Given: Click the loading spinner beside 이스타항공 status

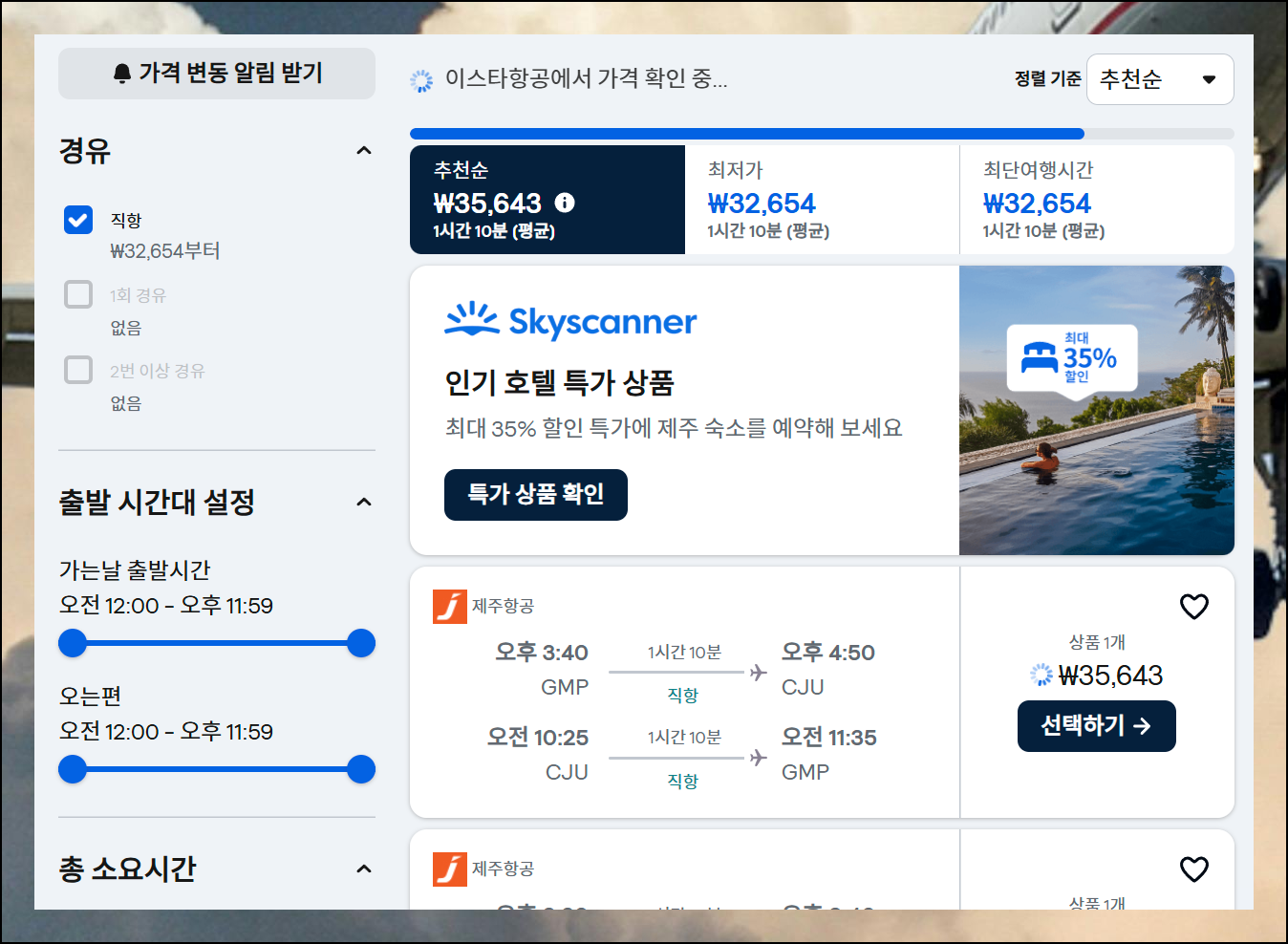Looking at the screenshot, I should click(x=421, y=80).
